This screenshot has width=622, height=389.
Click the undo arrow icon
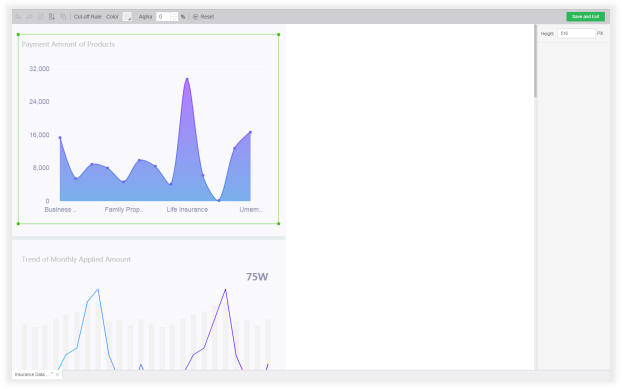[x=18, y=17]
